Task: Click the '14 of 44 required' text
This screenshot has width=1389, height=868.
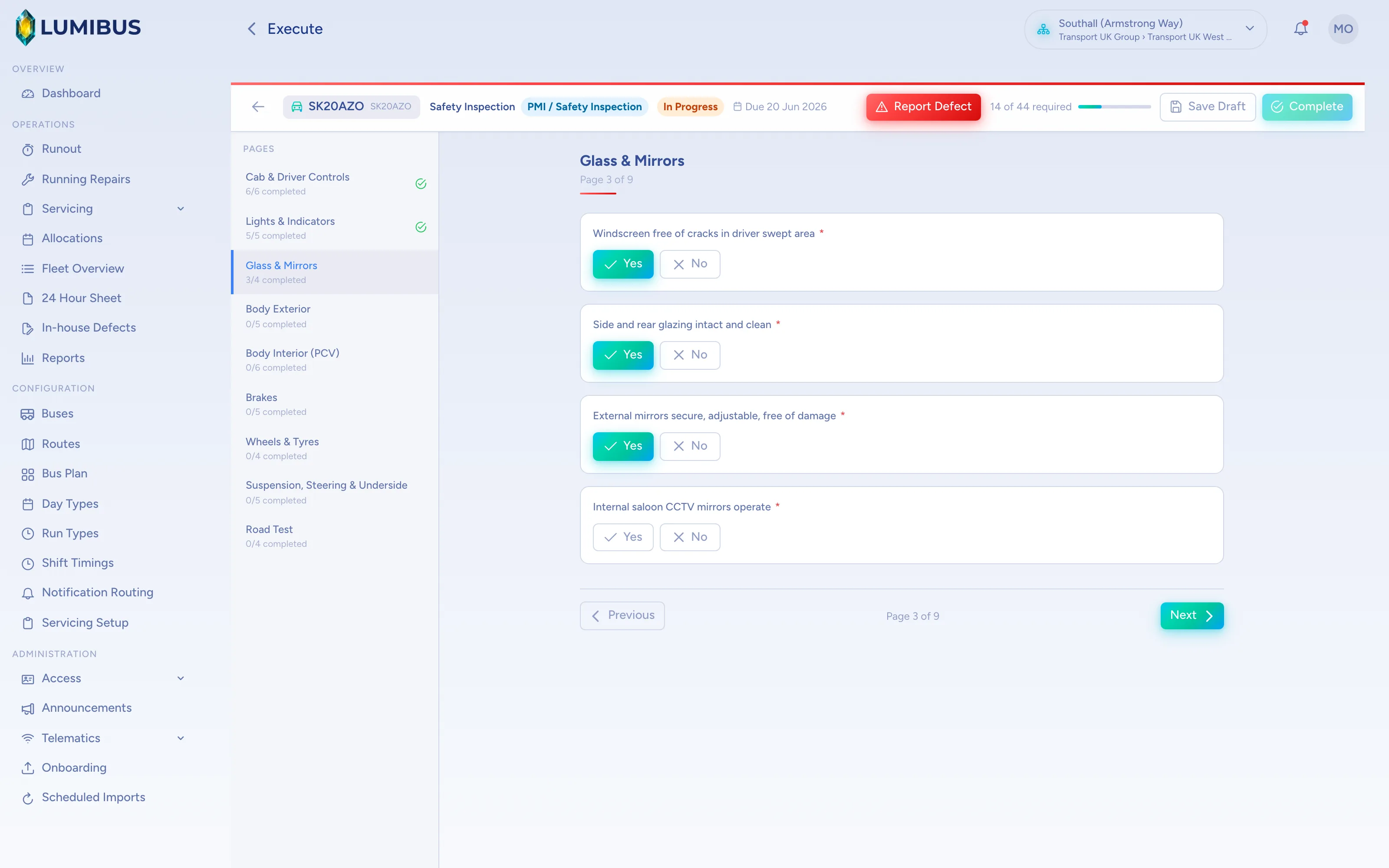Action: [1030, 107]
